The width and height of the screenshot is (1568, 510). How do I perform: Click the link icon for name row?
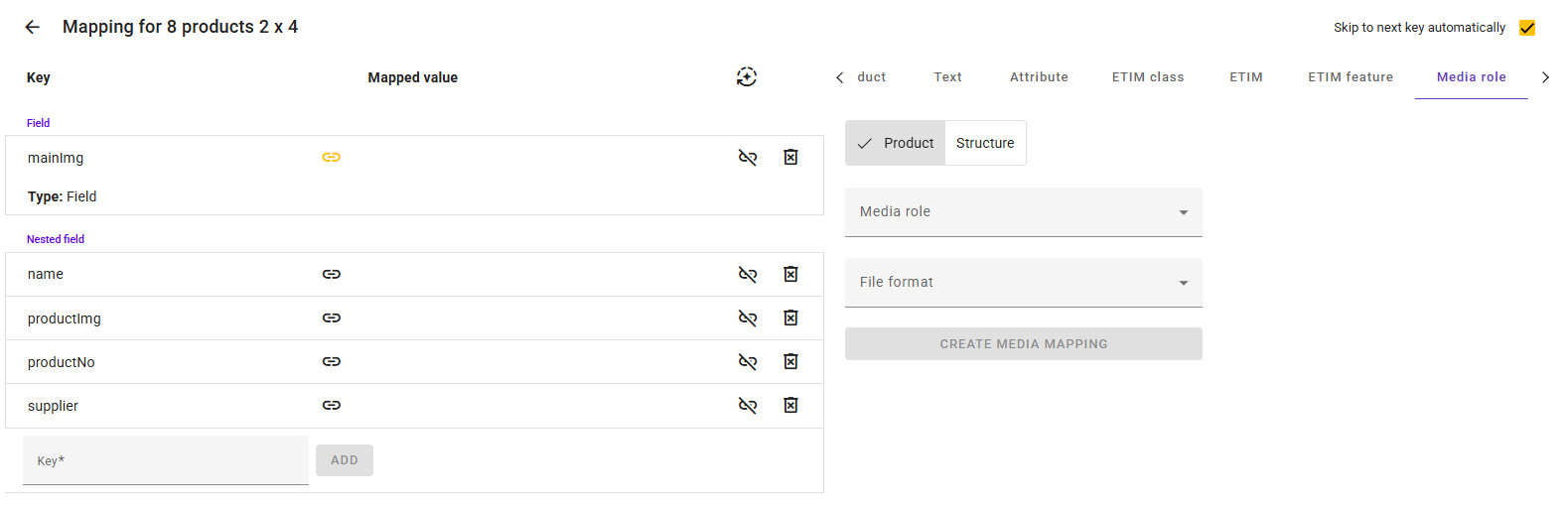[332, 275]
